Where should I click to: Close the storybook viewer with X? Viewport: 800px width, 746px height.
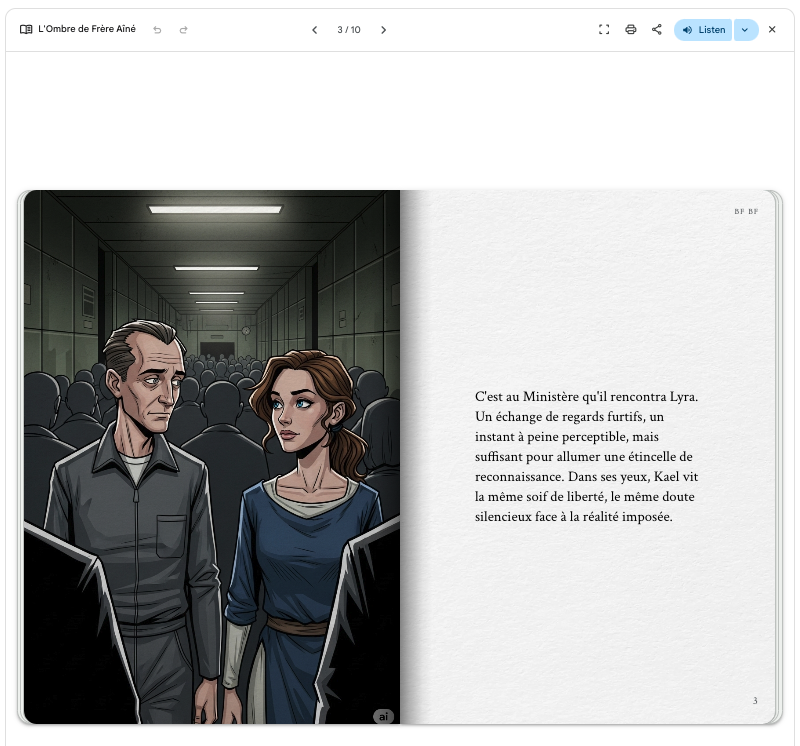pyautogui.click(x=772, y=30)
